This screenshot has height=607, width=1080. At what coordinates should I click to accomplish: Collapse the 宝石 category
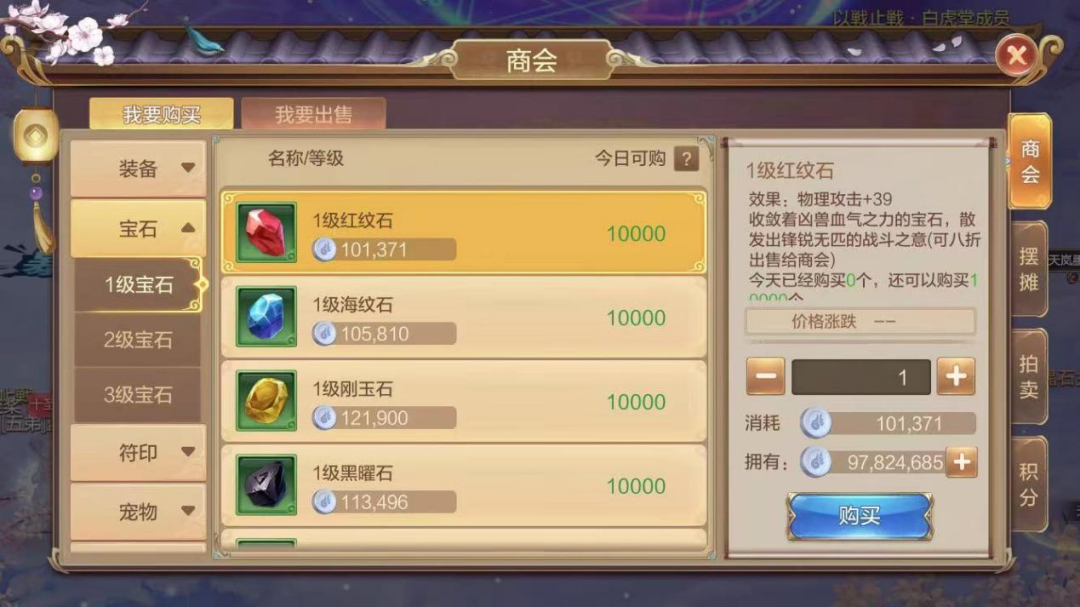point(138,228)
